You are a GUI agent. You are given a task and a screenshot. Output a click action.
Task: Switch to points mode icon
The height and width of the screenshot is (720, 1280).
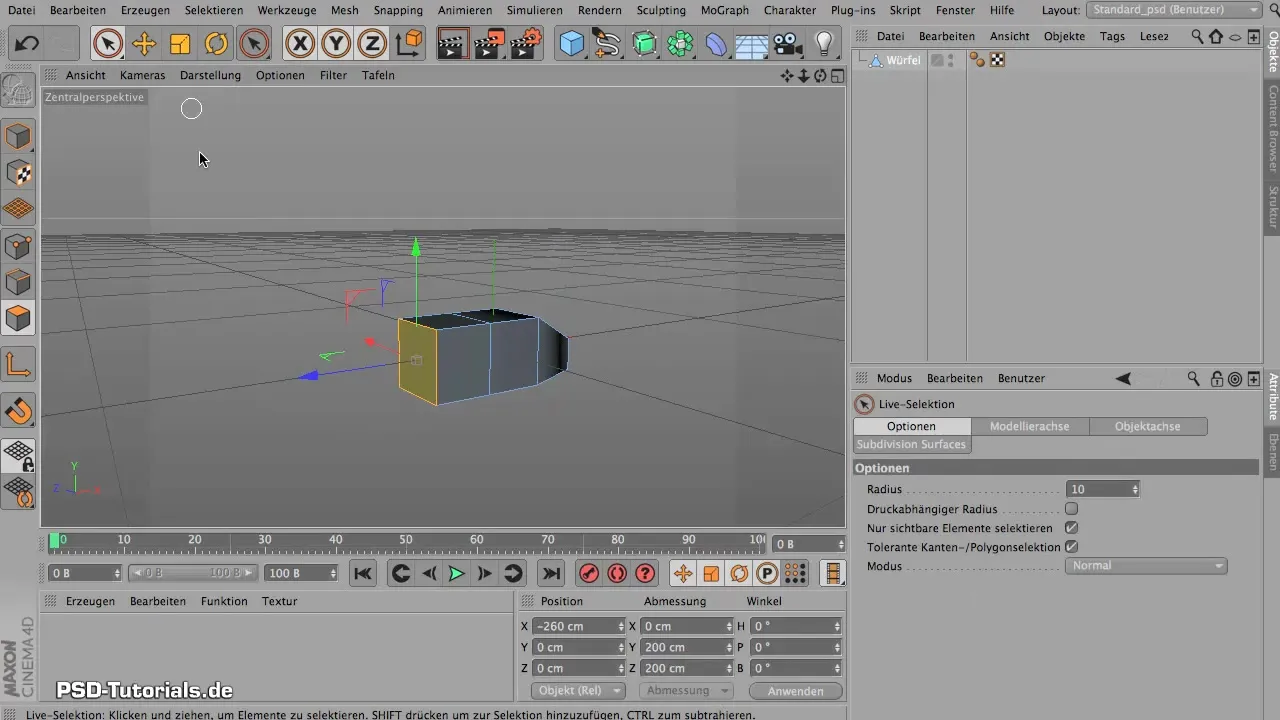point(19,245)
